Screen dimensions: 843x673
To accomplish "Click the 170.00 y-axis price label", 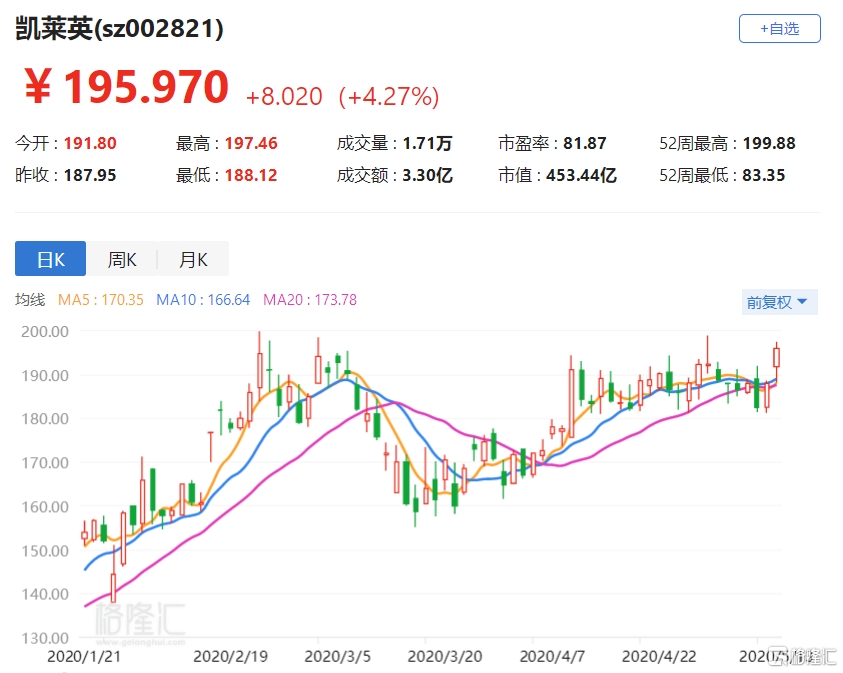I will [45, 463].
